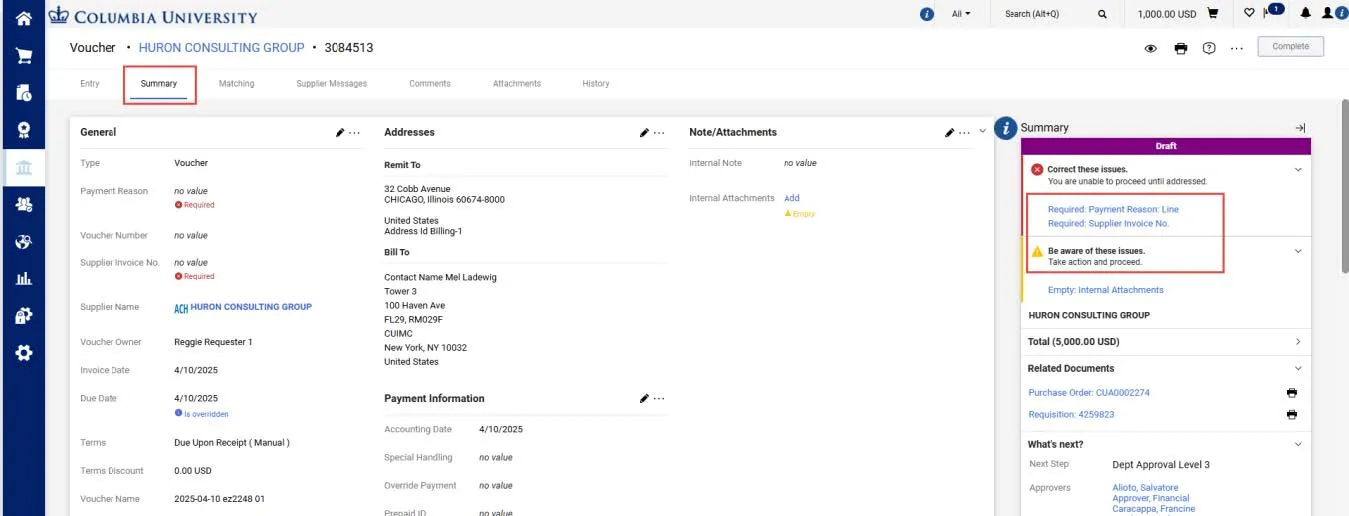The height and width of the screenshot is (516, 1349).
Task: Open the Suppliers people sidebar icon
Action: coord(23,204)
